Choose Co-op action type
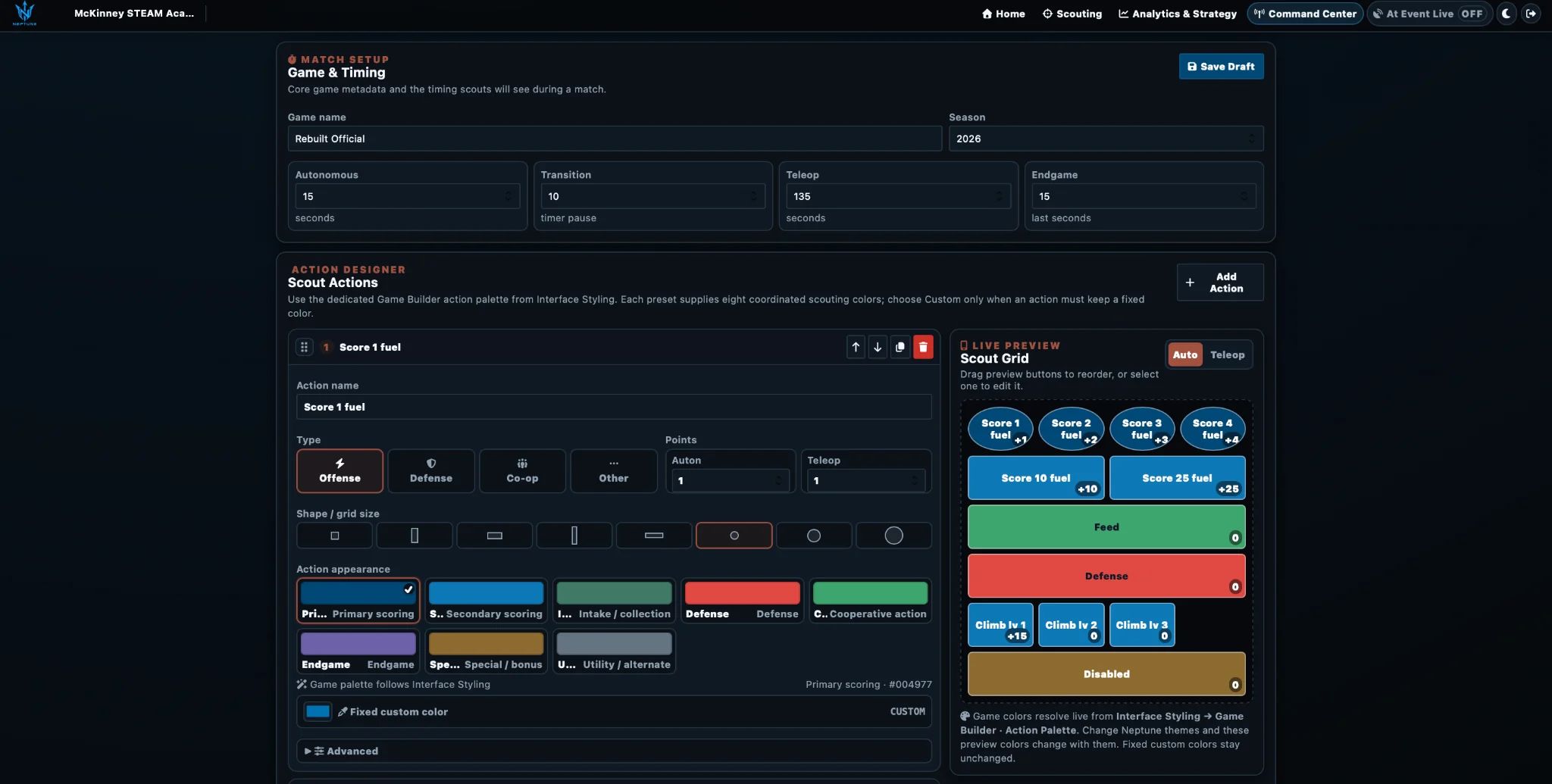Viewport: 1552px width, 784px height. [x=522, y=471]
